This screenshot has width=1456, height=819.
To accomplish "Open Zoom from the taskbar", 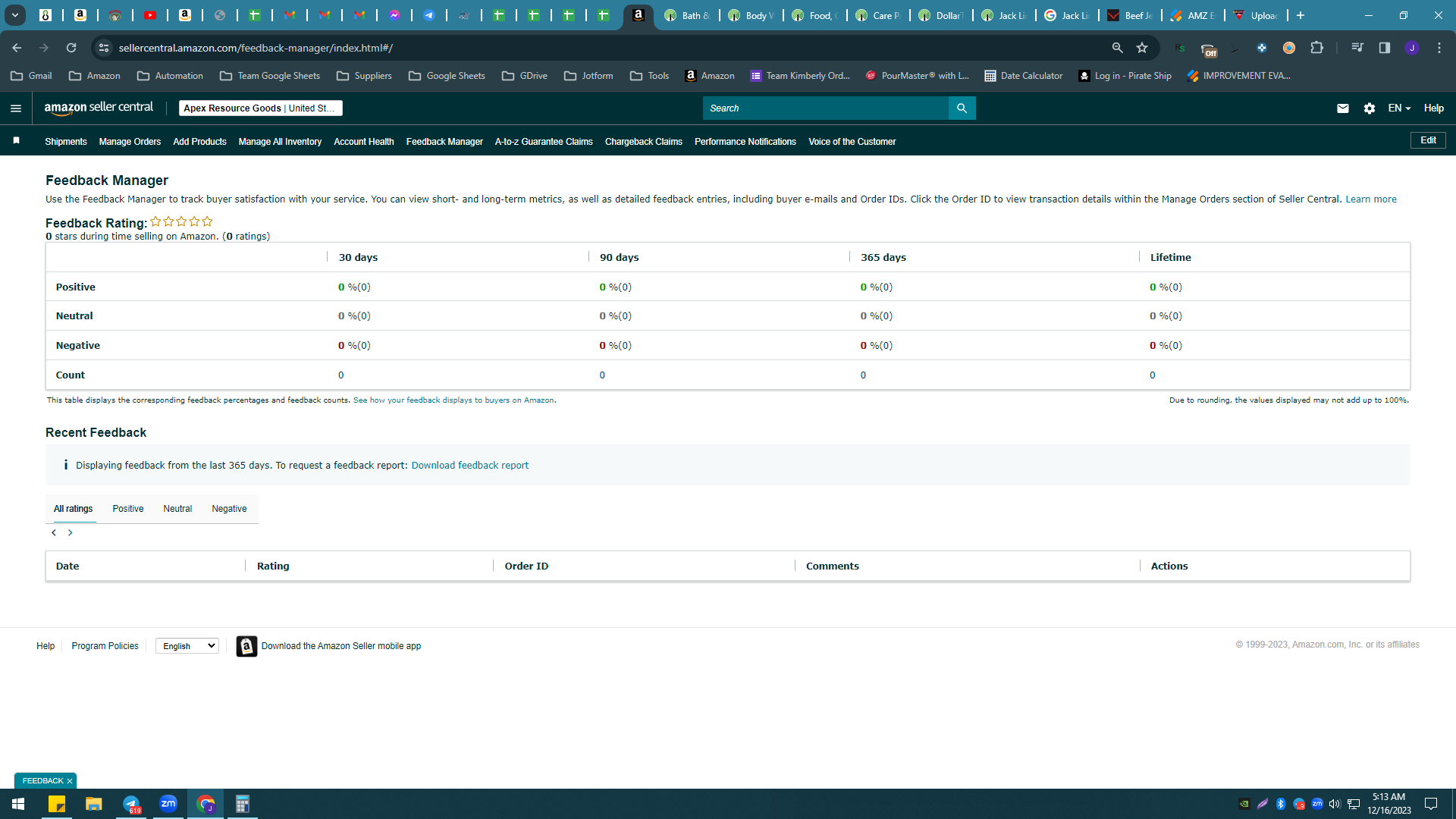I will tap(168, 804).
